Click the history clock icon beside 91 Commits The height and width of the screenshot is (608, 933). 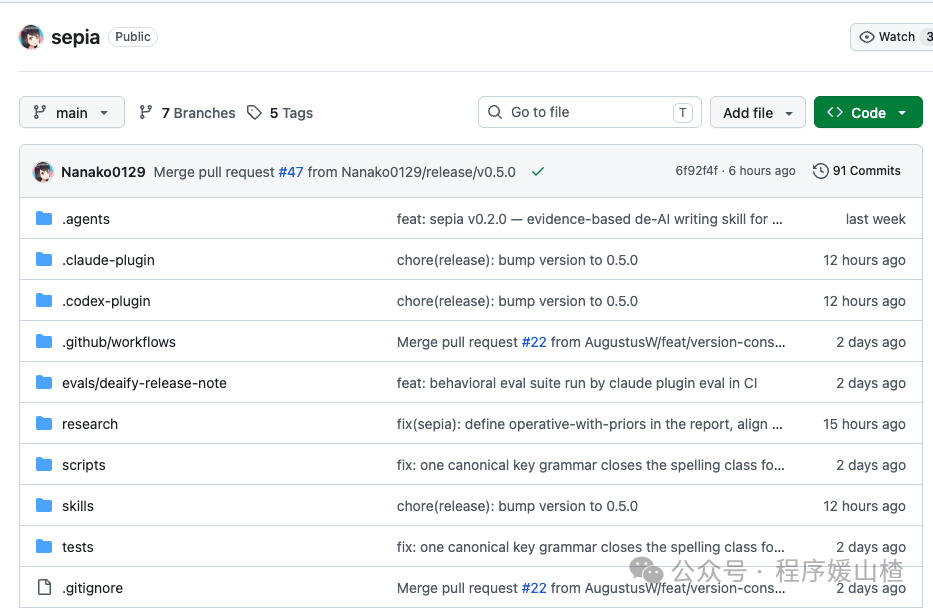coord(821,171)
